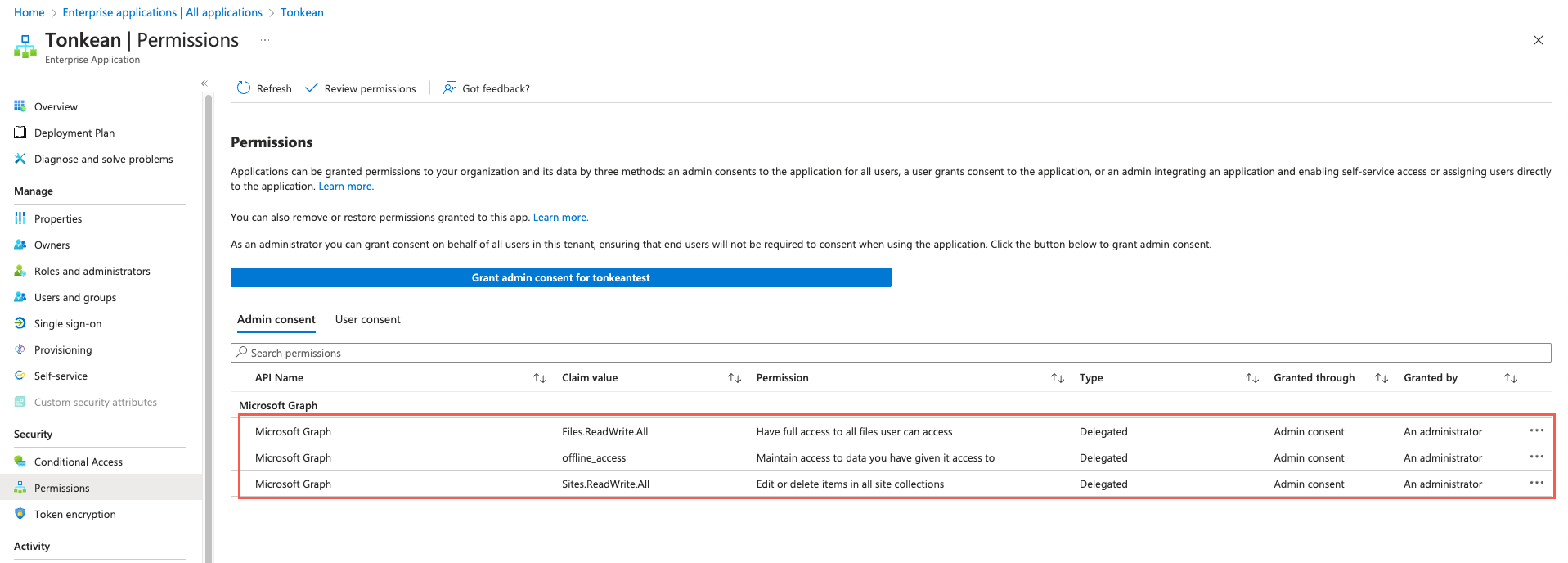This screenshot has height=563, width=1568.
Task: Click Review permissions checkmark icon
Action: pyautogui.click(x=312, y=88)
